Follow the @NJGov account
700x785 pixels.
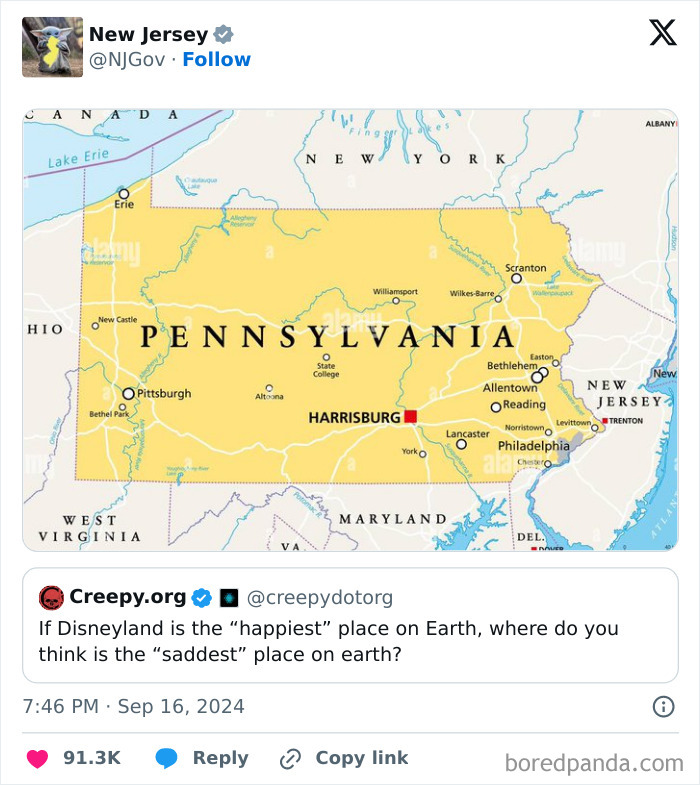216,60
